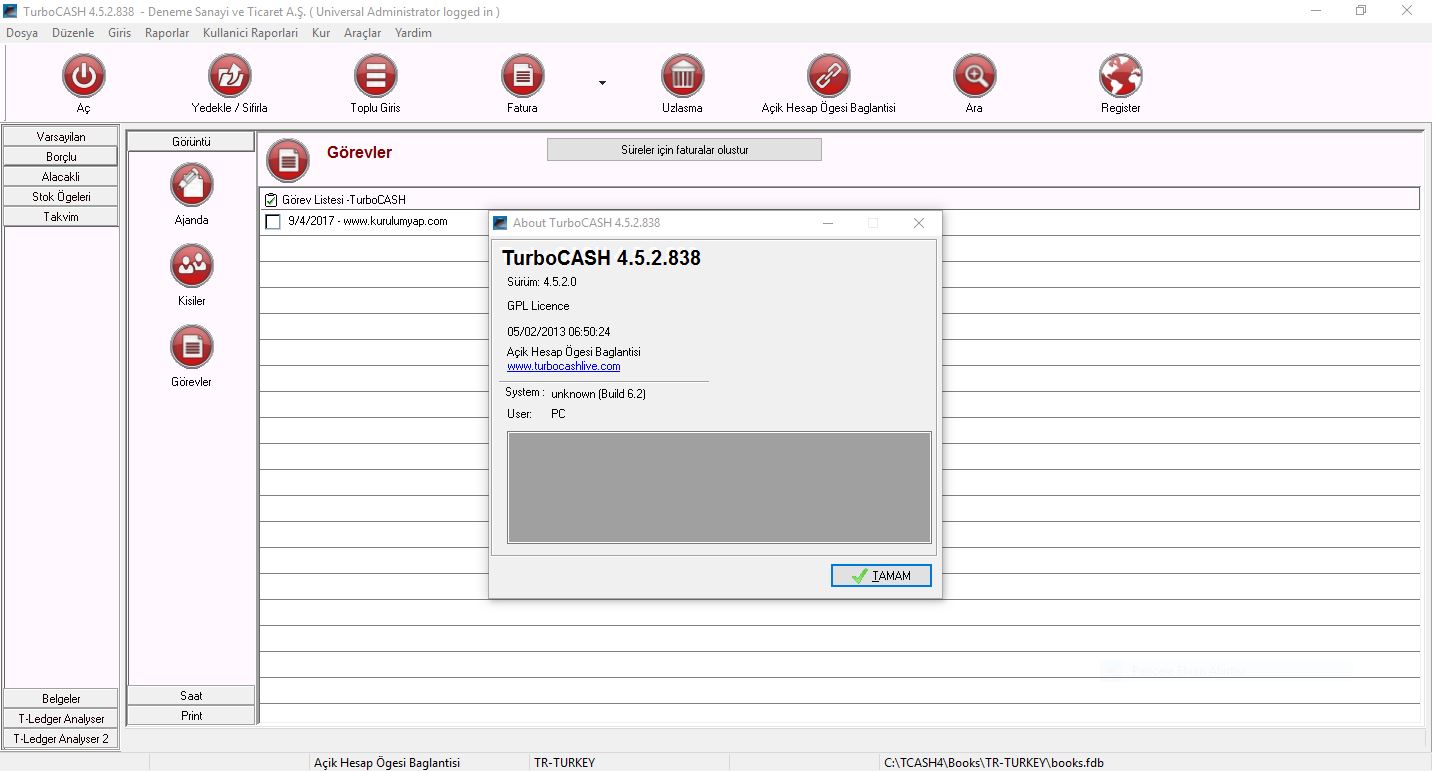Select the Alacakli panel tab

(61, 176)
